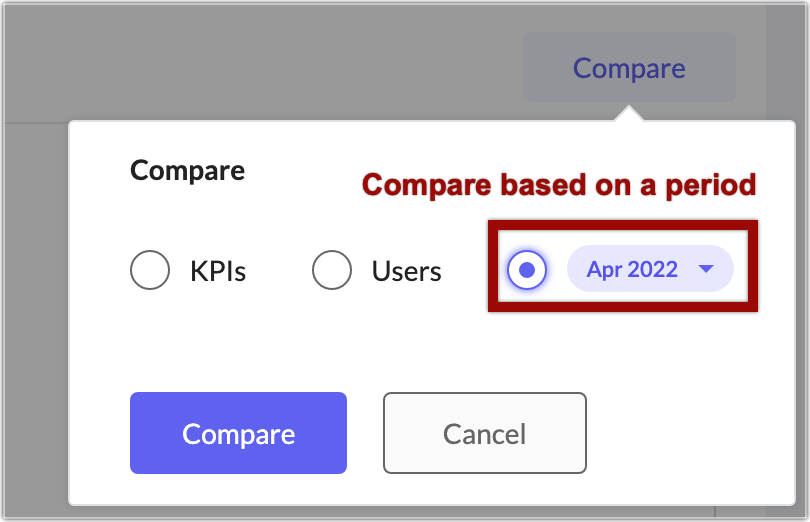Toggle the period comparison radio button
This screenshot has width=810, height=522.
[527, 270]
